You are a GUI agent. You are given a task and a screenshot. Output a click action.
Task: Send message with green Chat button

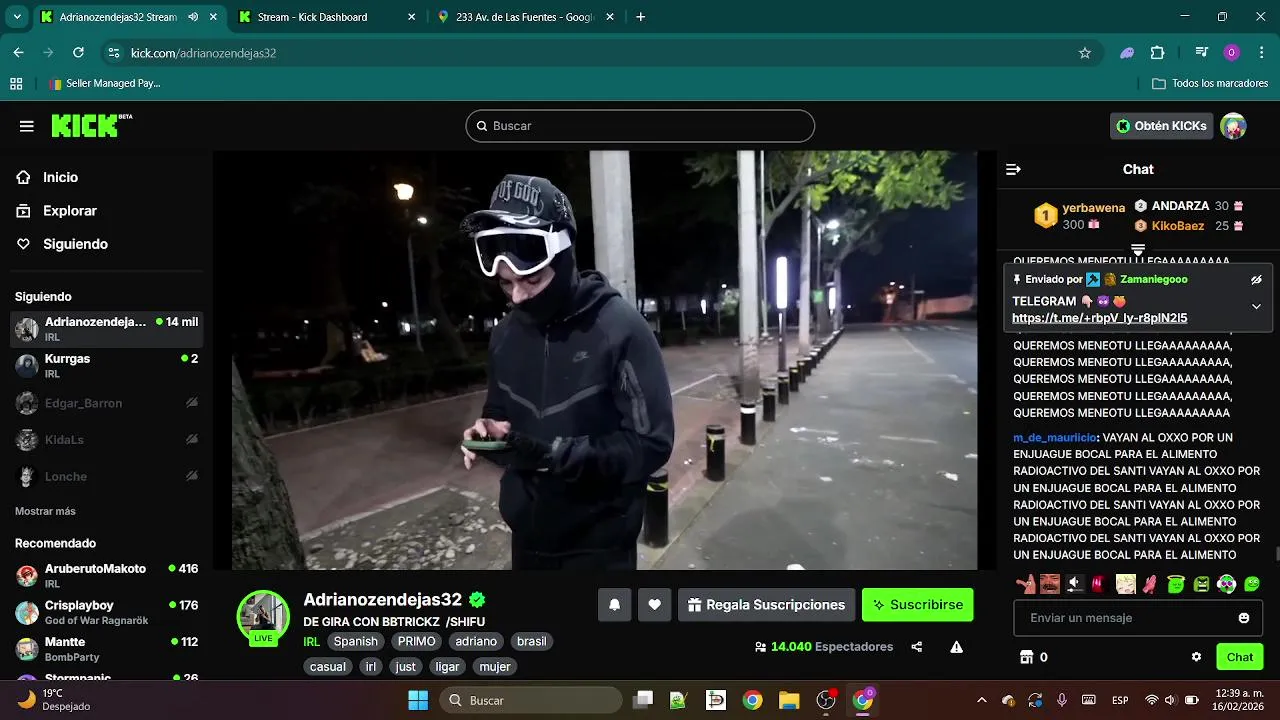[x=1240, y=657]
